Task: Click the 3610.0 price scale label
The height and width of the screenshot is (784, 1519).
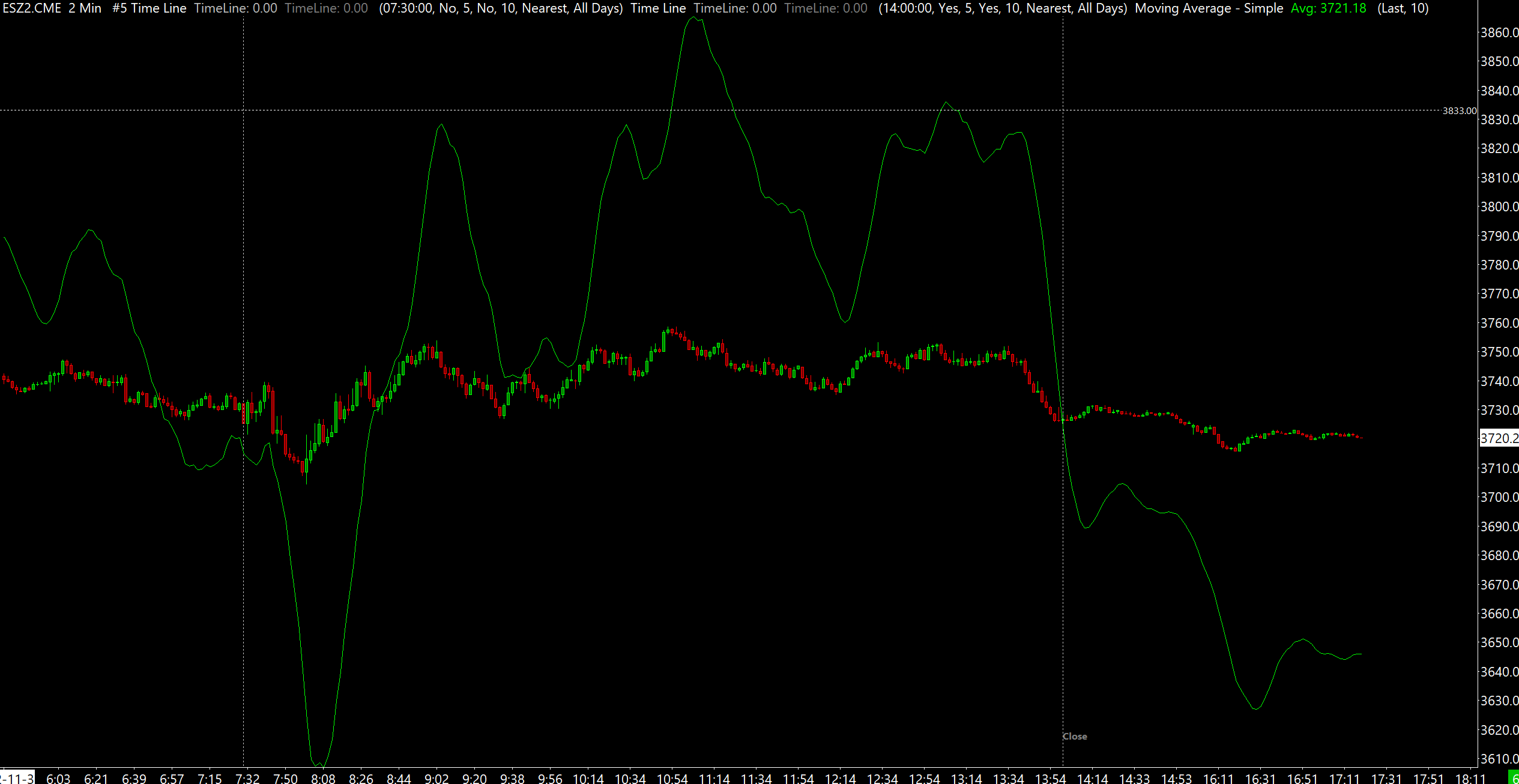Action: [1499, 759]
